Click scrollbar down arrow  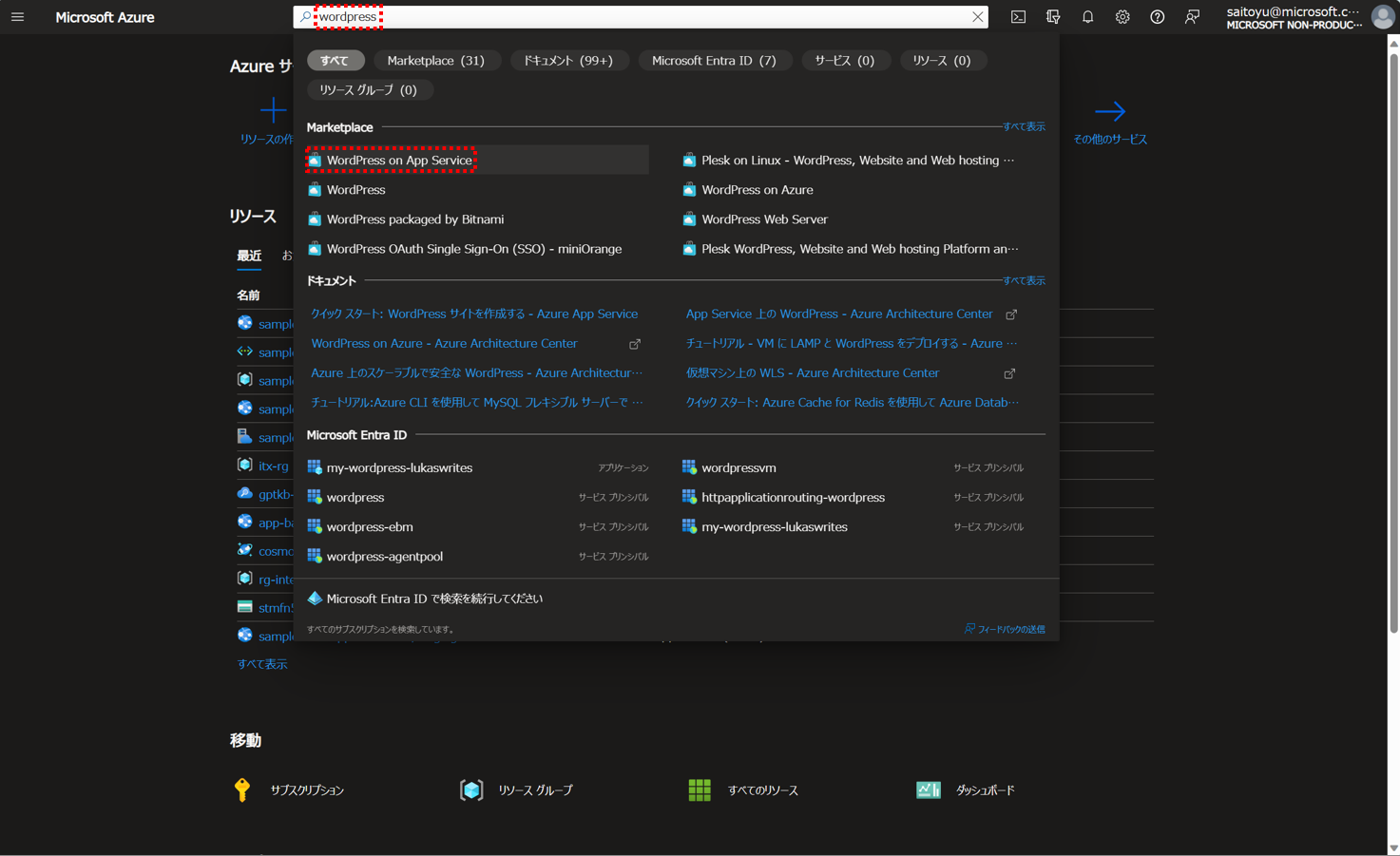point(1393,848)
